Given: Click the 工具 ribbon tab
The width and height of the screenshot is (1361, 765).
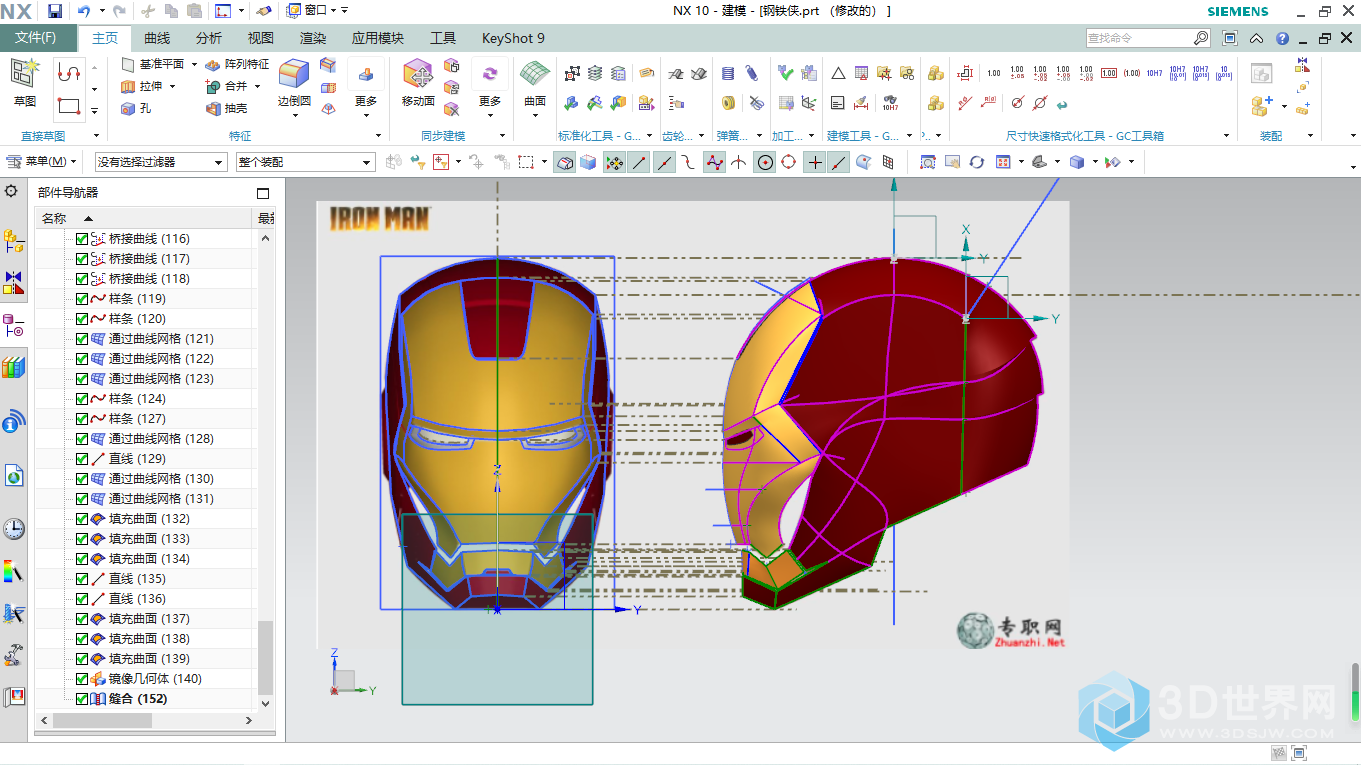Looking at the screenshot, I should click(x=443, y=38).
